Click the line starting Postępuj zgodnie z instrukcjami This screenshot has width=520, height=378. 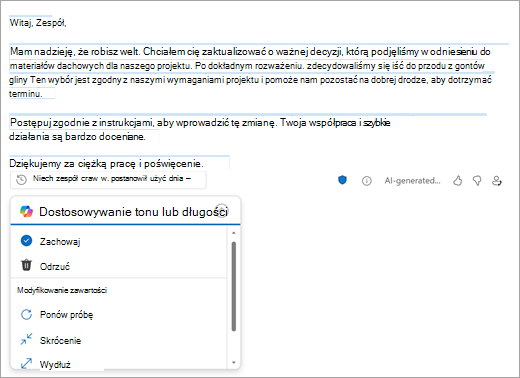coord(200,123)
